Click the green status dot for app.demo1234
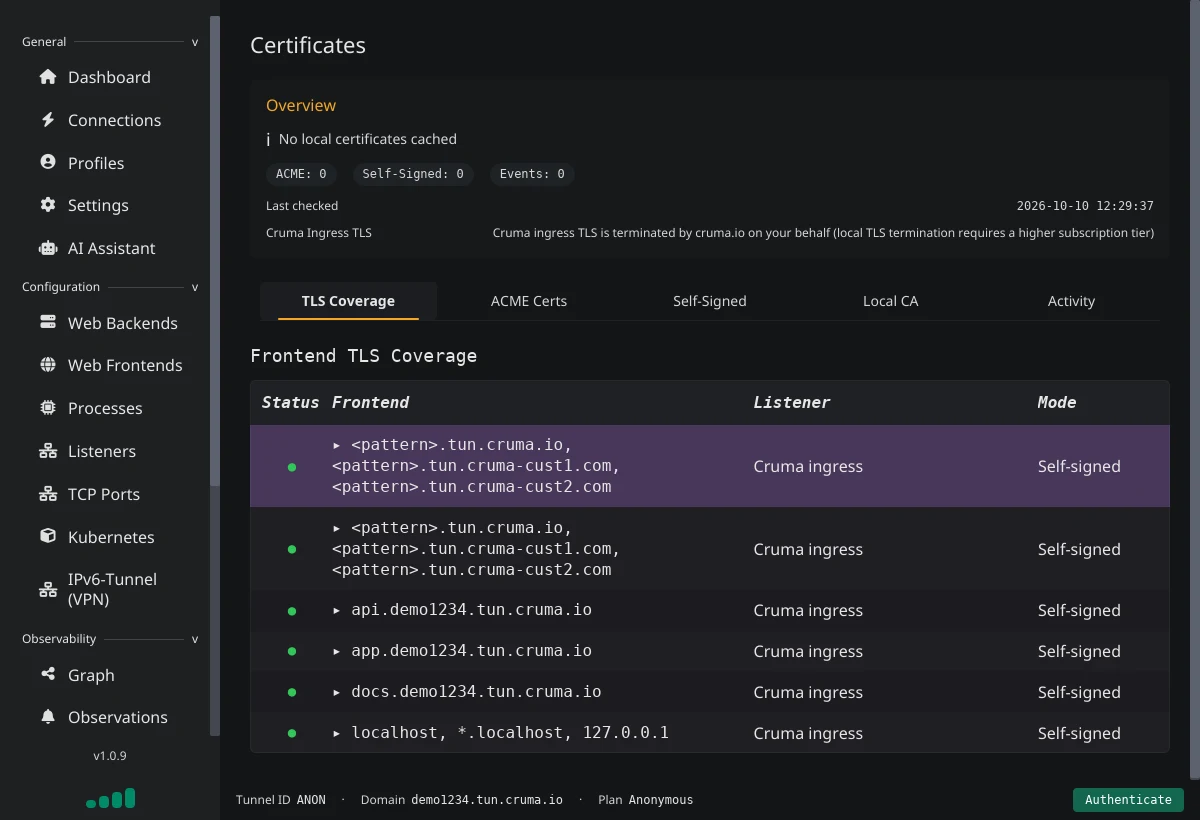The height and width of the screenshot is (820, 1200). pyautogui.click(x=292, y=651)
